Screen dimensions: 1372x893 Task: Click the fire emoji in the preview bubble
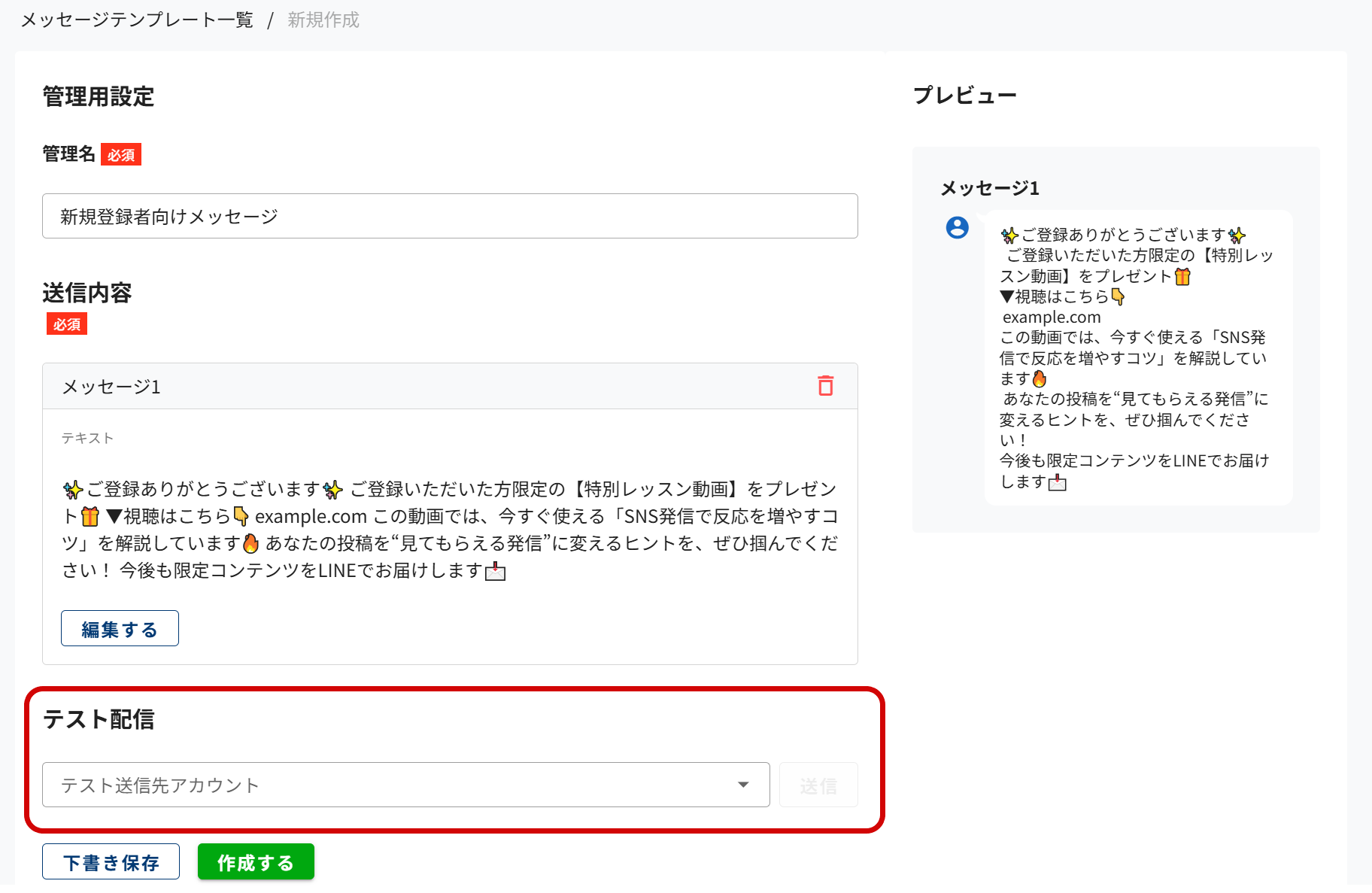tap(1040, 378)
